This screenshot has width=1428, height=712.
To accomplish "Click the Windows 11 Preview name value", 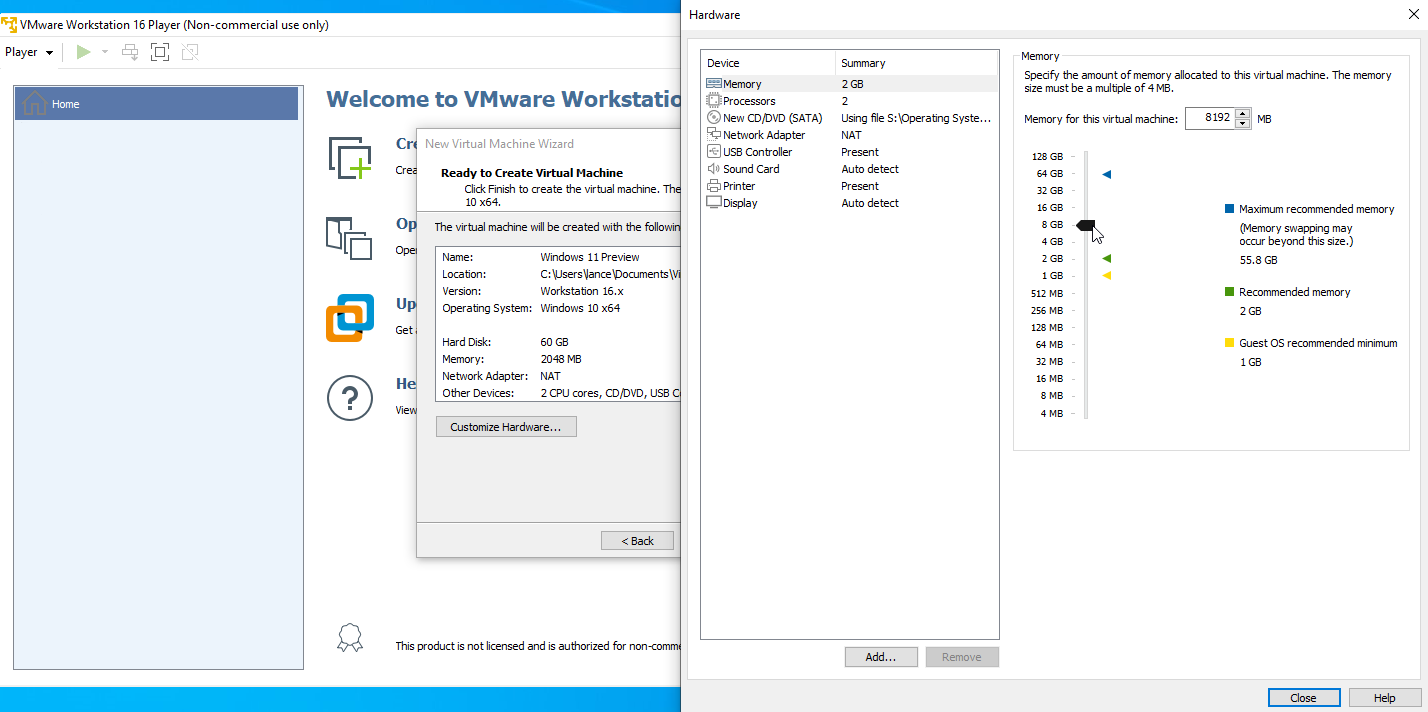I will [x=589, y=257].
